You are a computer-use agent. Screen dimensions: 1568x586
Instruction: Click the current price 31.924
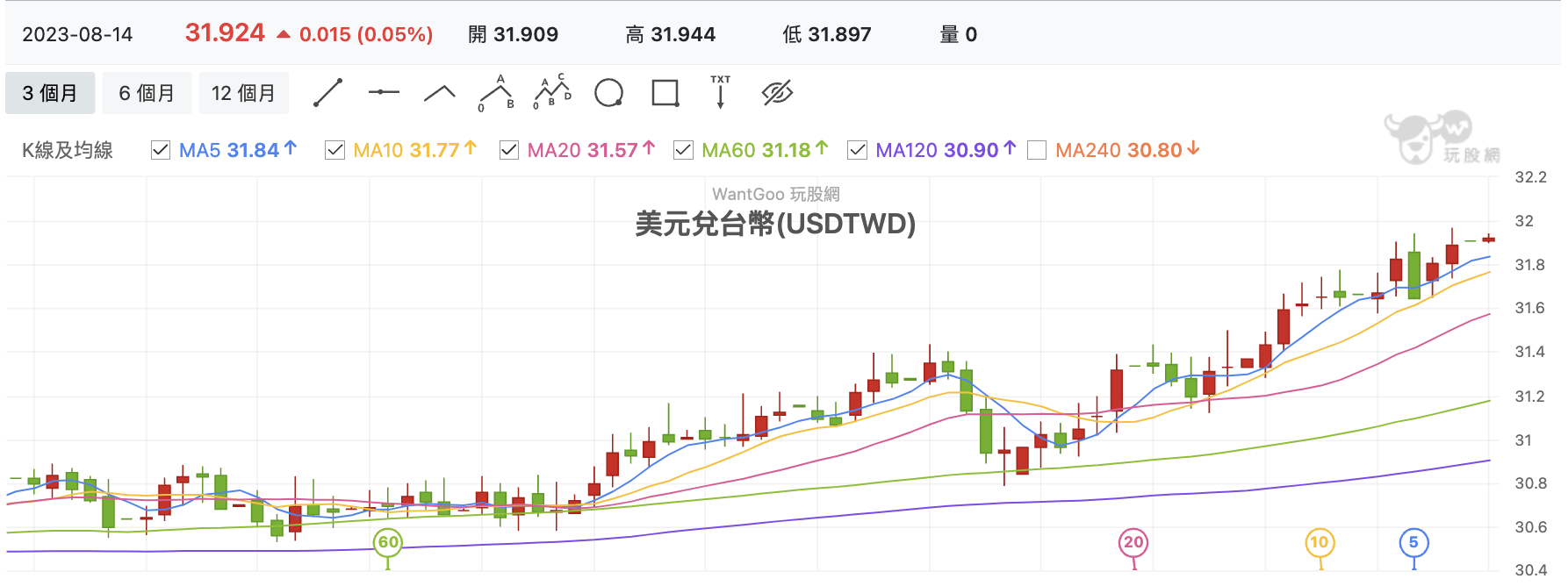(x=225, y=33)
